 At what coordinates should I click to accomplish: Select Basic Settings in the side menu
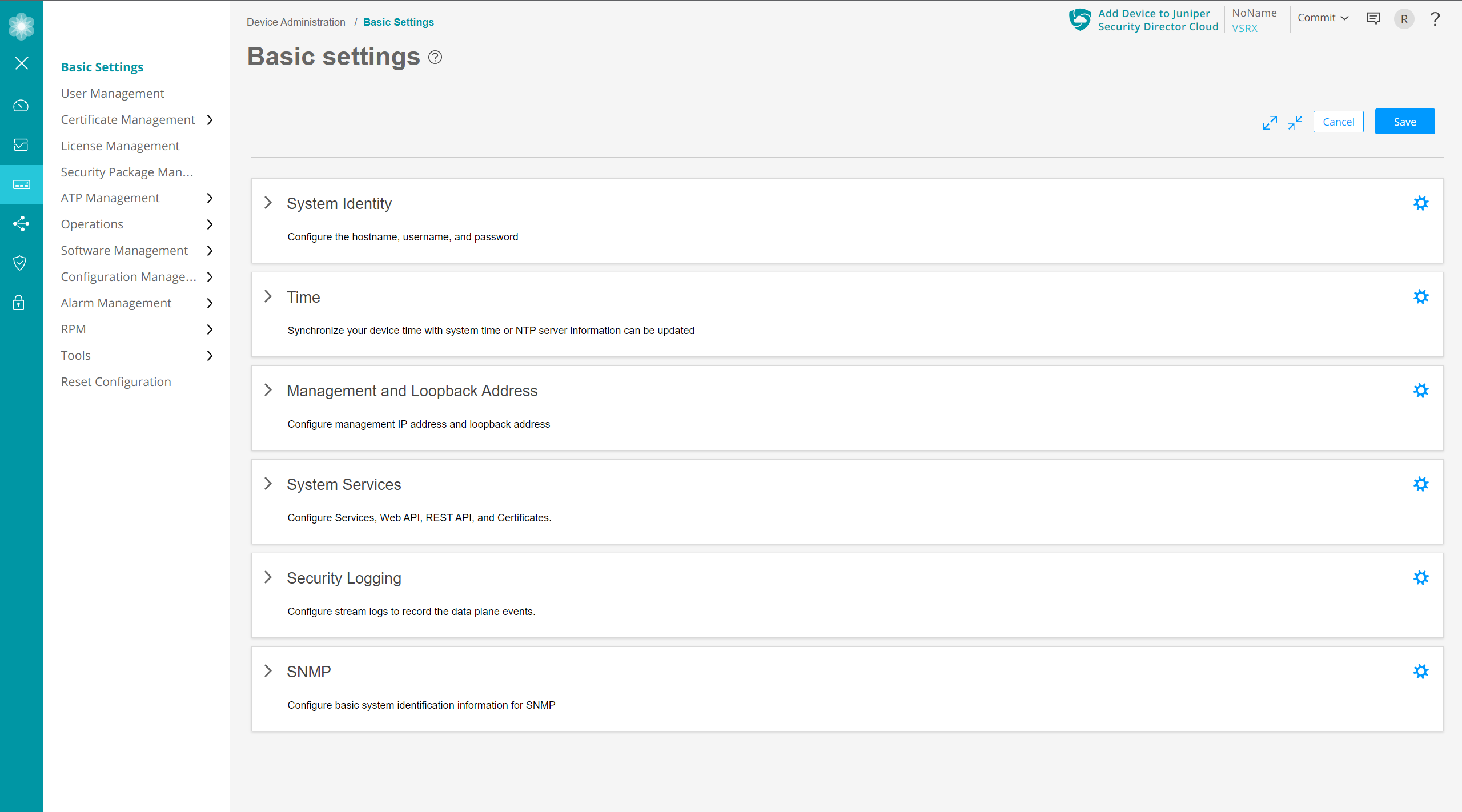[x=102, y=67]
